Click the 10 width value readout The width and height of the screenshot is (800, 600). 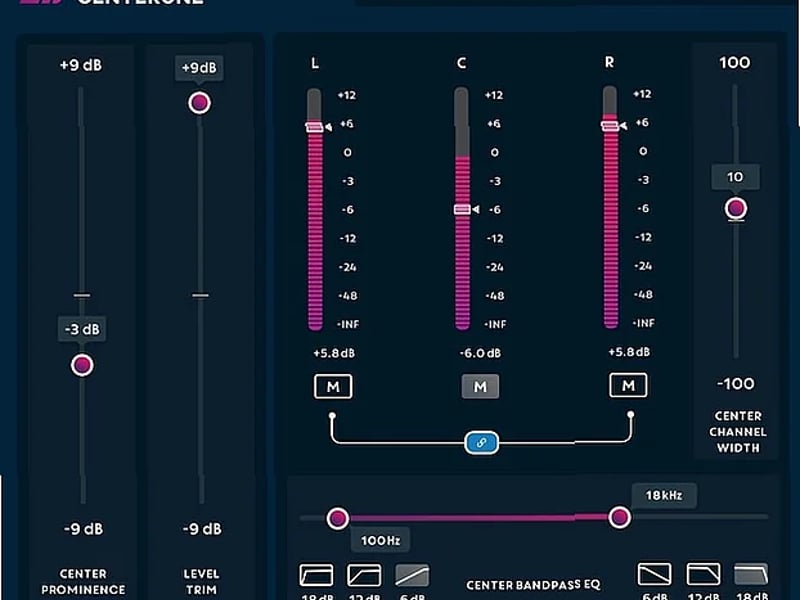[x=736, y=177]
